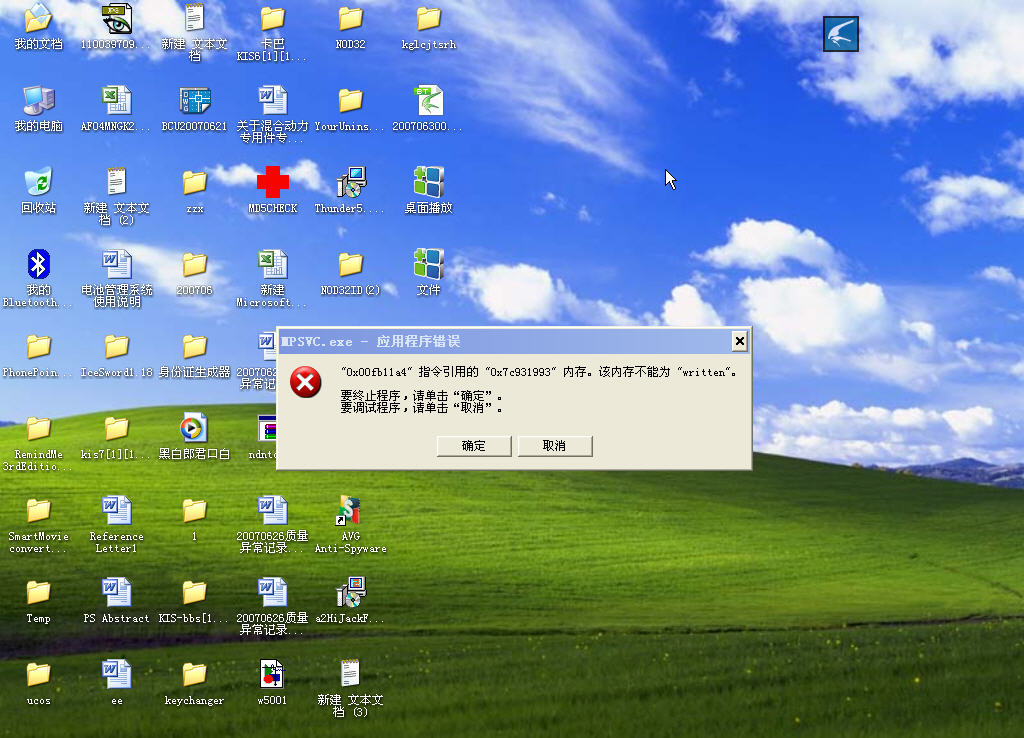Select the keychanger folder icon
Screen dimensions: 1024x738
194,684
